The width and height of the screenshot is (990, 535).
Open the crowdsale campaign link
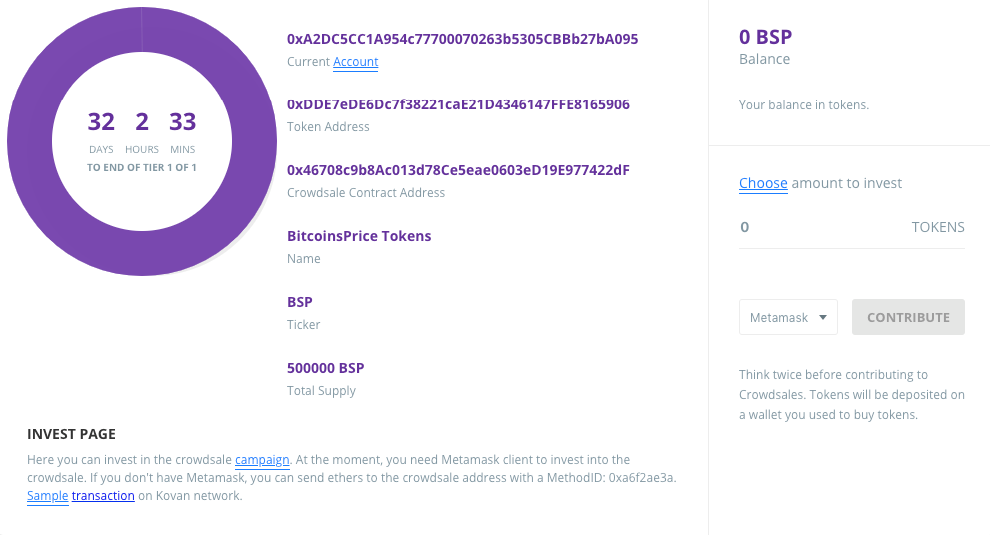click(262, 460)
